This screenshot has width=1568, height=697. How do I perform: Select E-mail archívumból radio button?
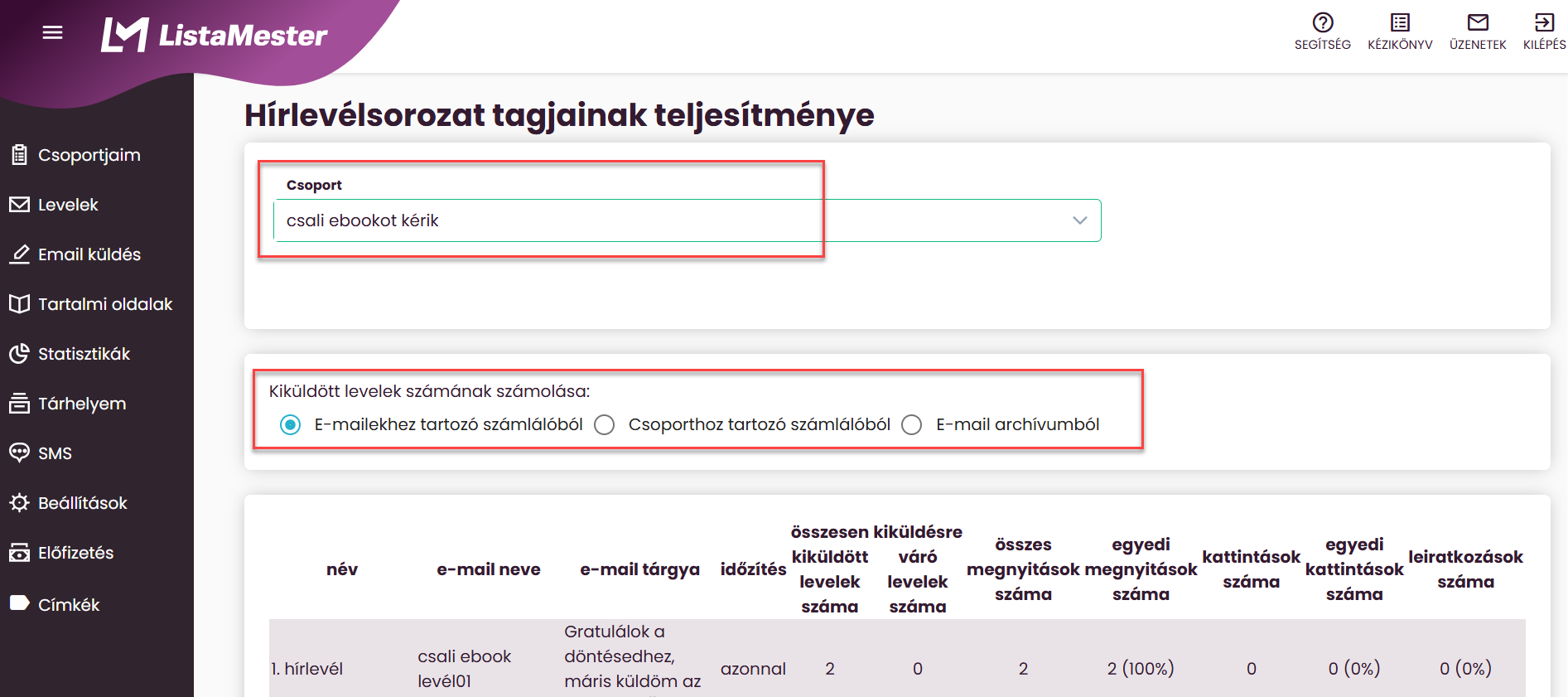coord(912,424)
